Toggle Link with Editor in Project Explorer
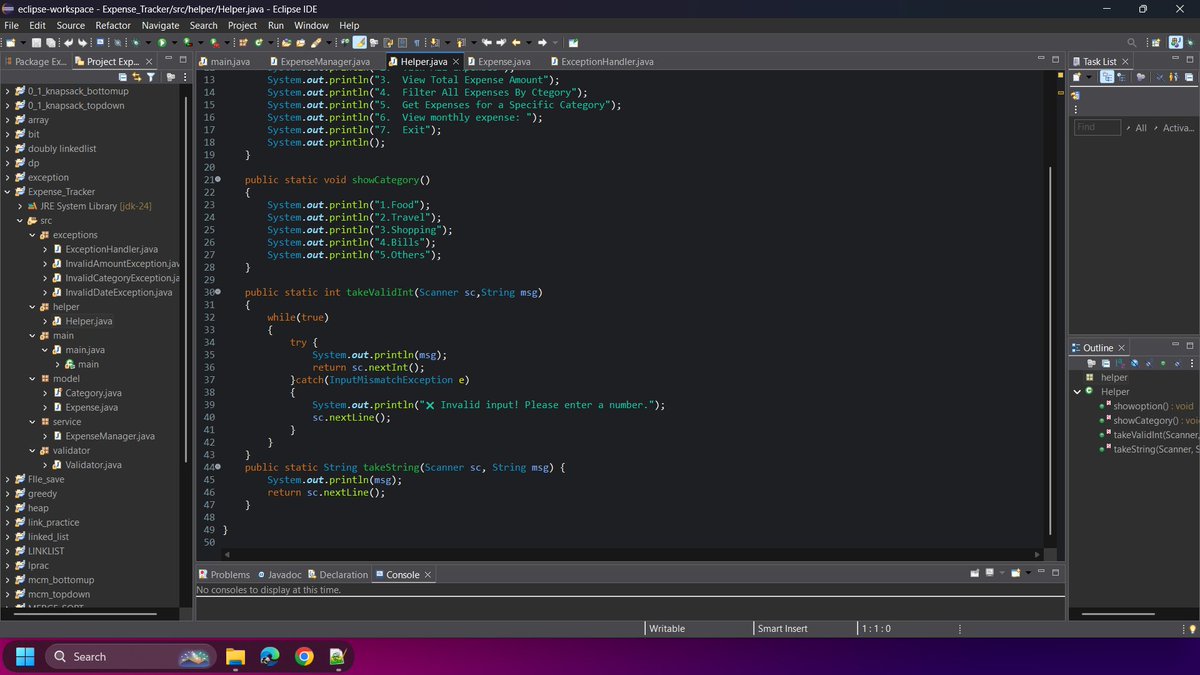Viewport: 1200px width, 675px height. pos(137,77)
